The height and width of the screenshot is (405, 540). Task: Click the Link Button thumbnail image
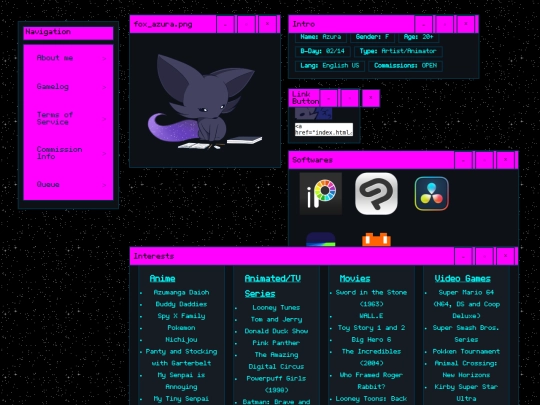tap(313, 113)
